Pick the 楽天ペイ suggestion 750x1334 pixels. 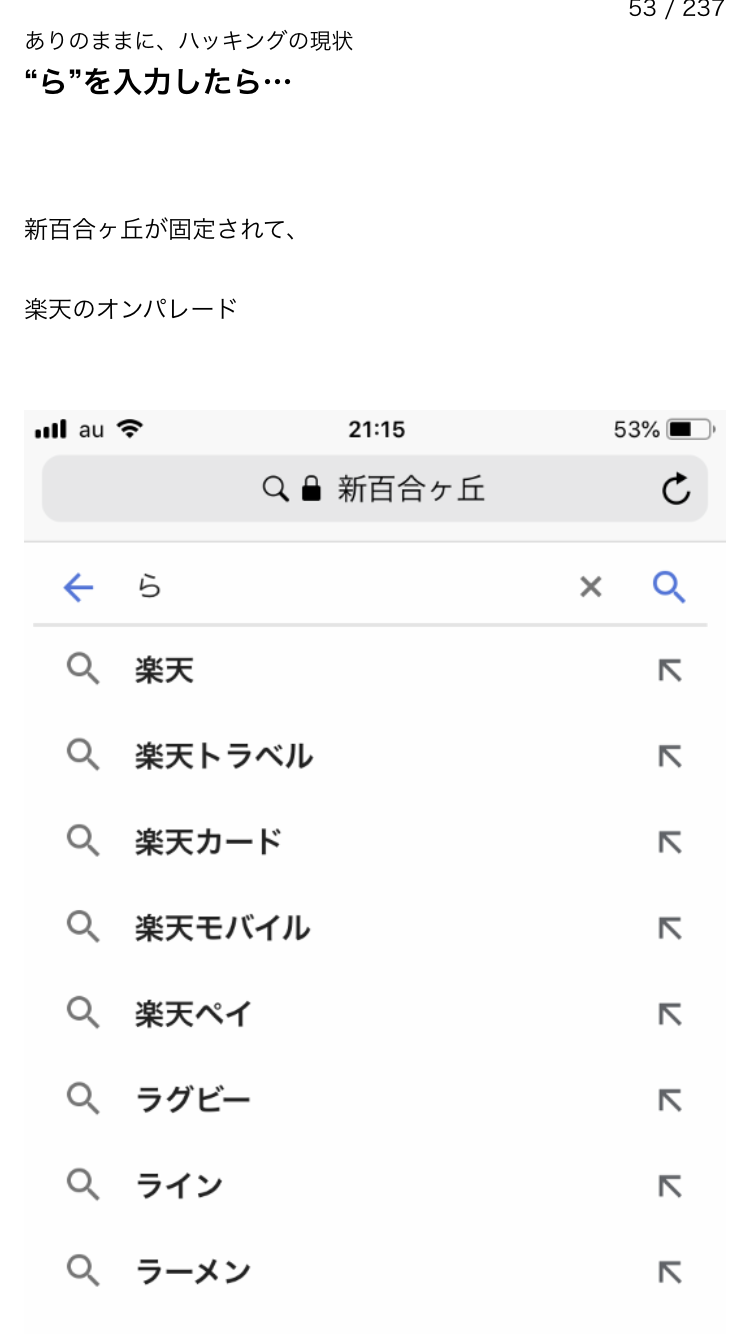[x=194, y=1014]
